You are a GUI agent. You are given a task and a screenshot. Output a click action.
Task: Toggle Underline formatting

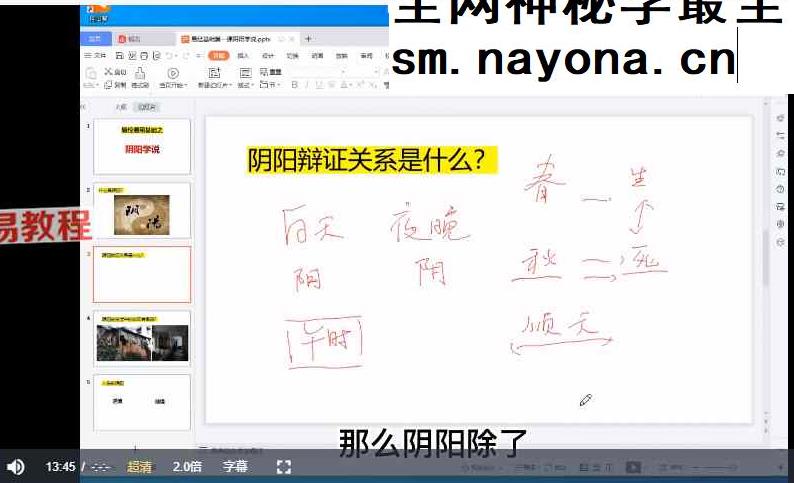pyautogui.click(x=319, y=85)
